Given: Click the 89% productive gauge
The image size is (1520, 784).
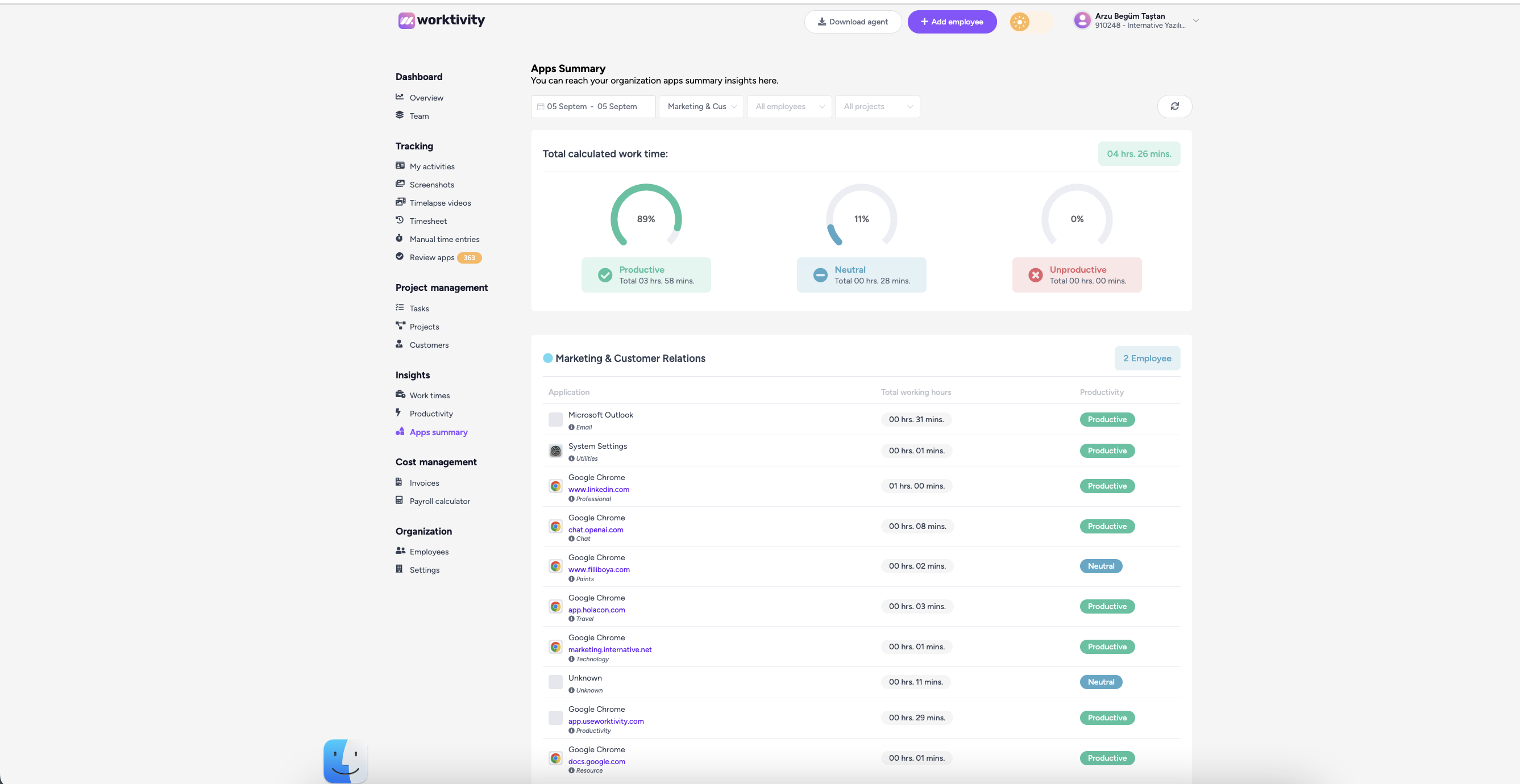Looking at the screenshot, I should pos(646,218).
